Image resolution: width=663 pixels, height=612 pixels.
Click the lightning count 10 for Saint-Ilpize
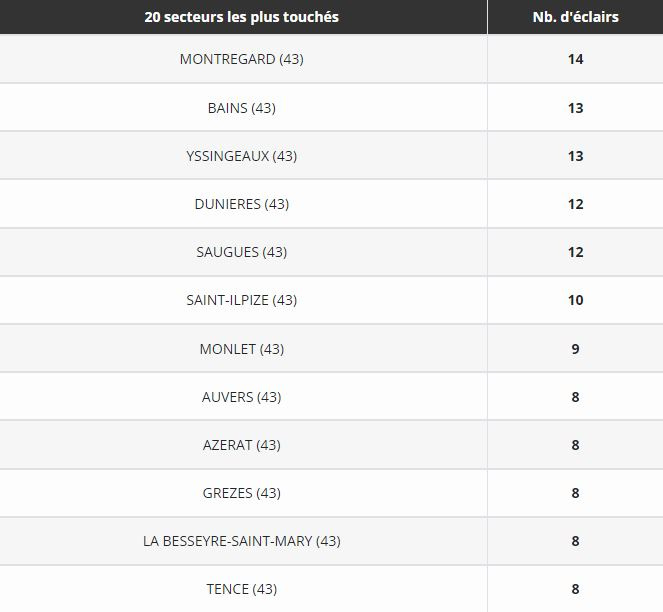pos(575,300)
